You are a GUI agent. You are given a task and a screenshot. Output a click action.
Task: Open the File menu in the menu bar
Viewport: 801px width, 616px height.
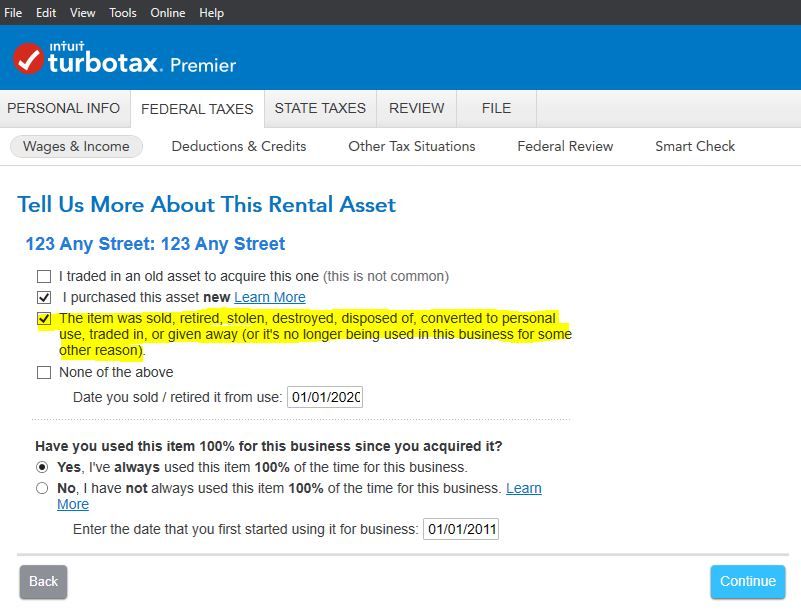pos(14,13)
